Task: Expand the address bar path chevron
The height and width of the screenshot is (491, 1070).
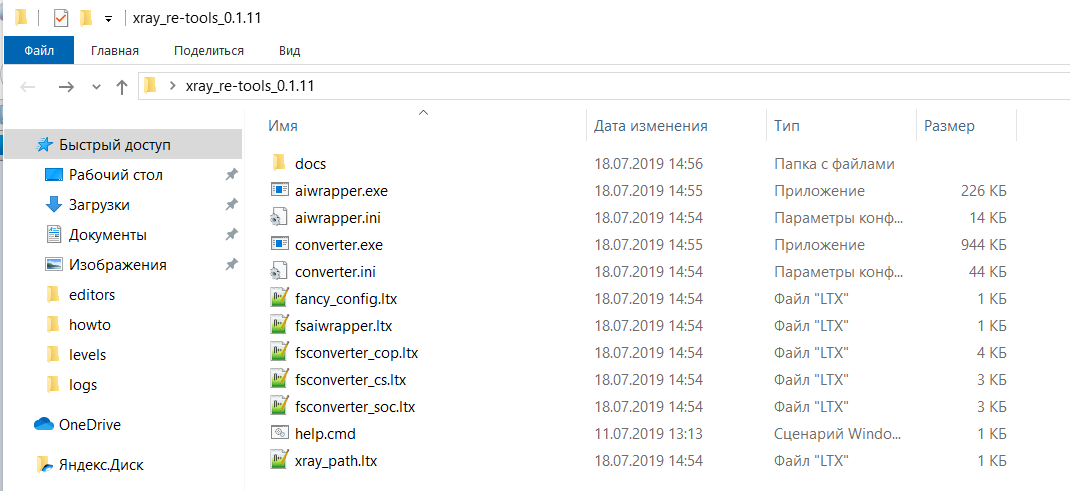Action: (172, 86)
